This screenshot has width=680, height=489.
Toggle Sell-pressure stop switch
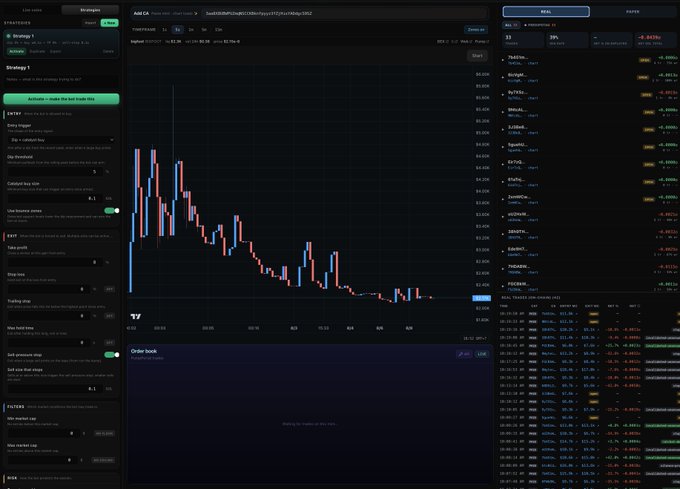click(x=112, y=355)
